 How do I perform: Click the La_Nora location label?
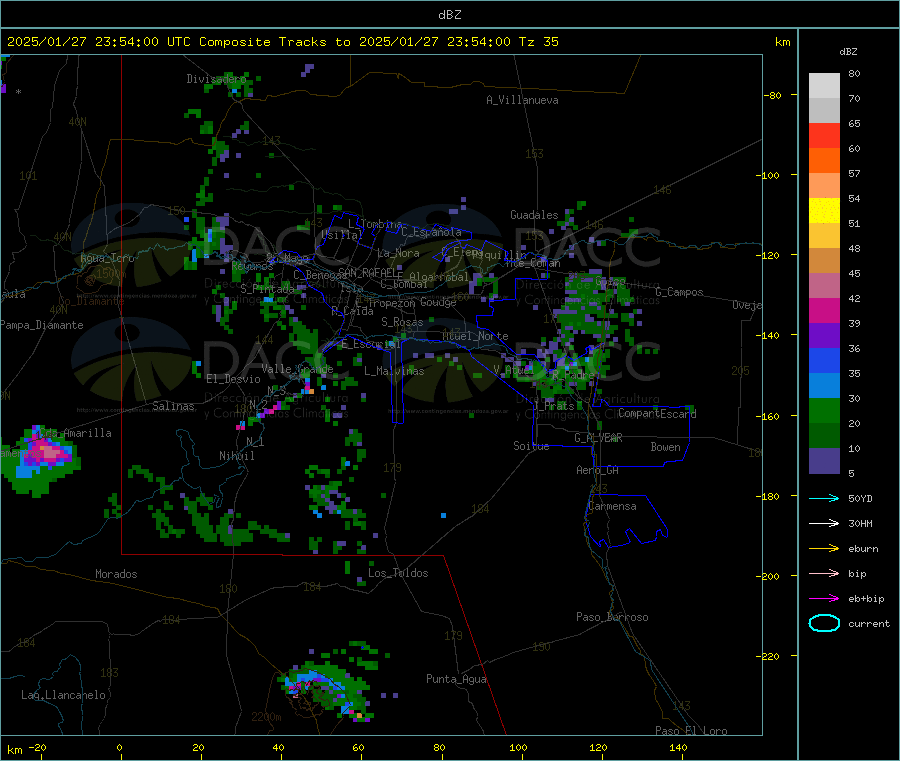pyautogui.click(x=398, y=253)
